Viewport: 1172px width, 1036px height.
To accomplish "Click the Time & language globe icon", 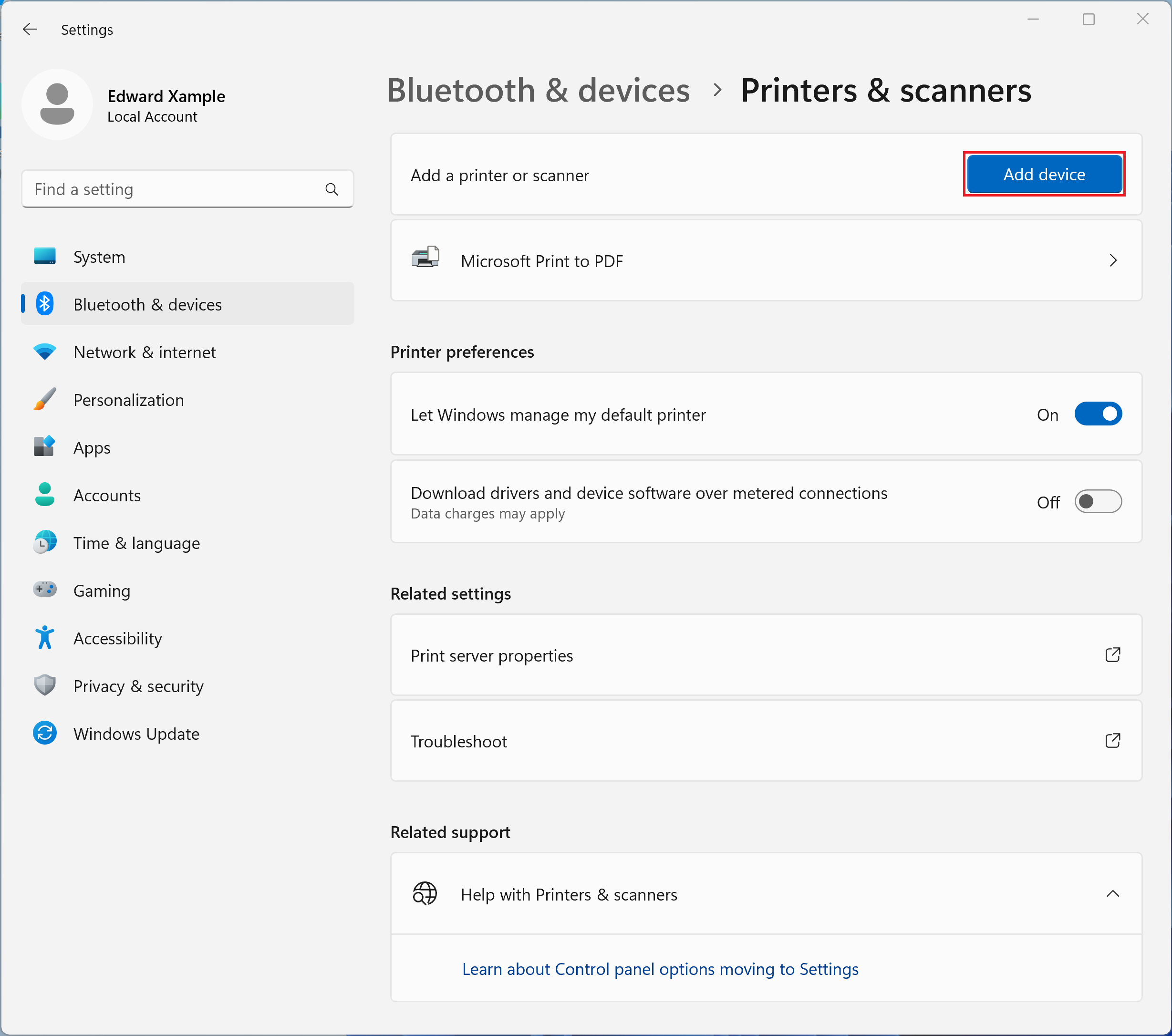I will [x=45, y=542].
